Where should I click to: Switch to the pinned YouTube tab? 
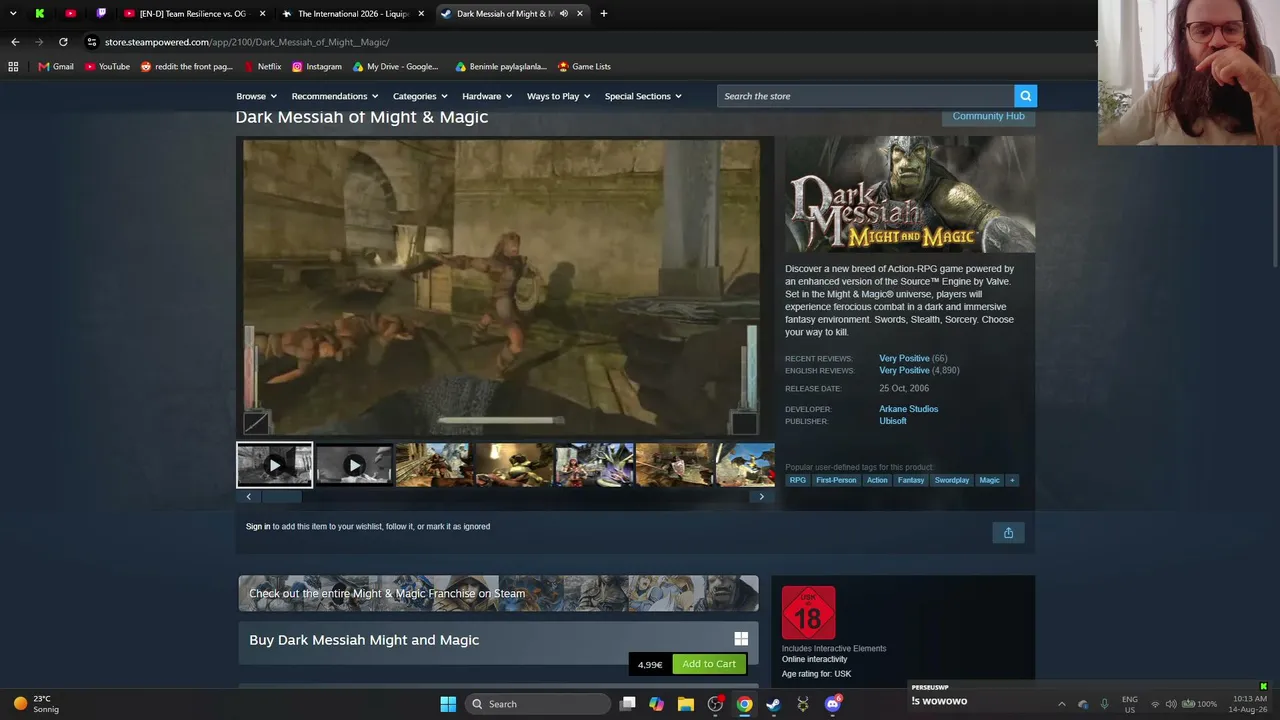pos(70,14)
